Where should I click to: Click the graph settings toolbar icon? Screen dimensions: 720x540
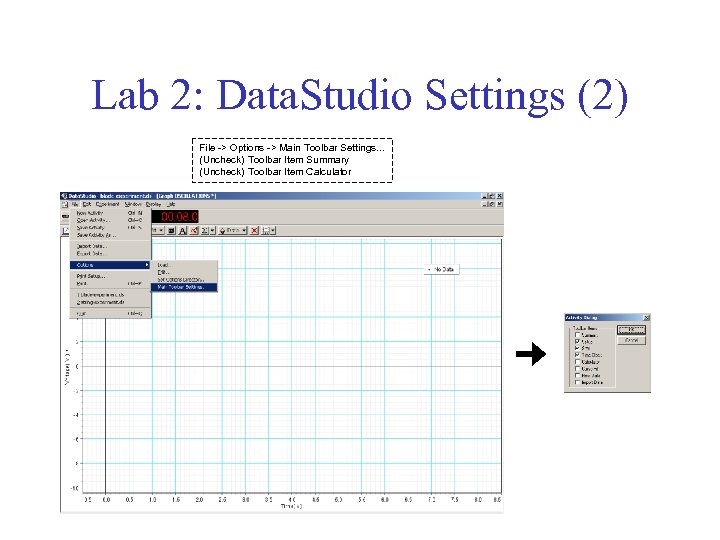tap(266, 231)
